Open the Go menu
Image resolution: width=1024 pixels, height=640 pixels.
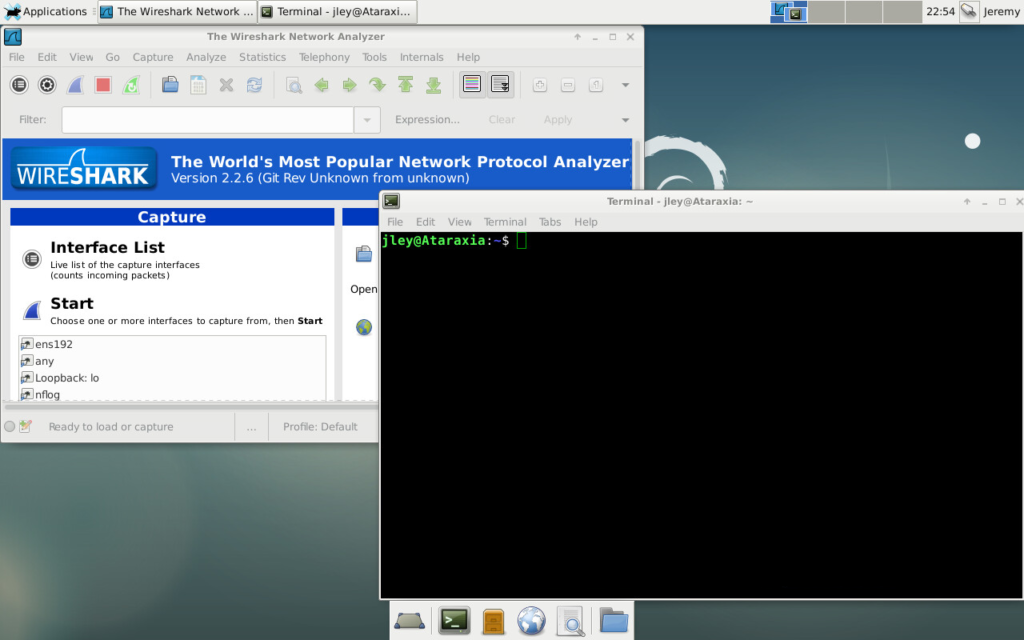112,57
